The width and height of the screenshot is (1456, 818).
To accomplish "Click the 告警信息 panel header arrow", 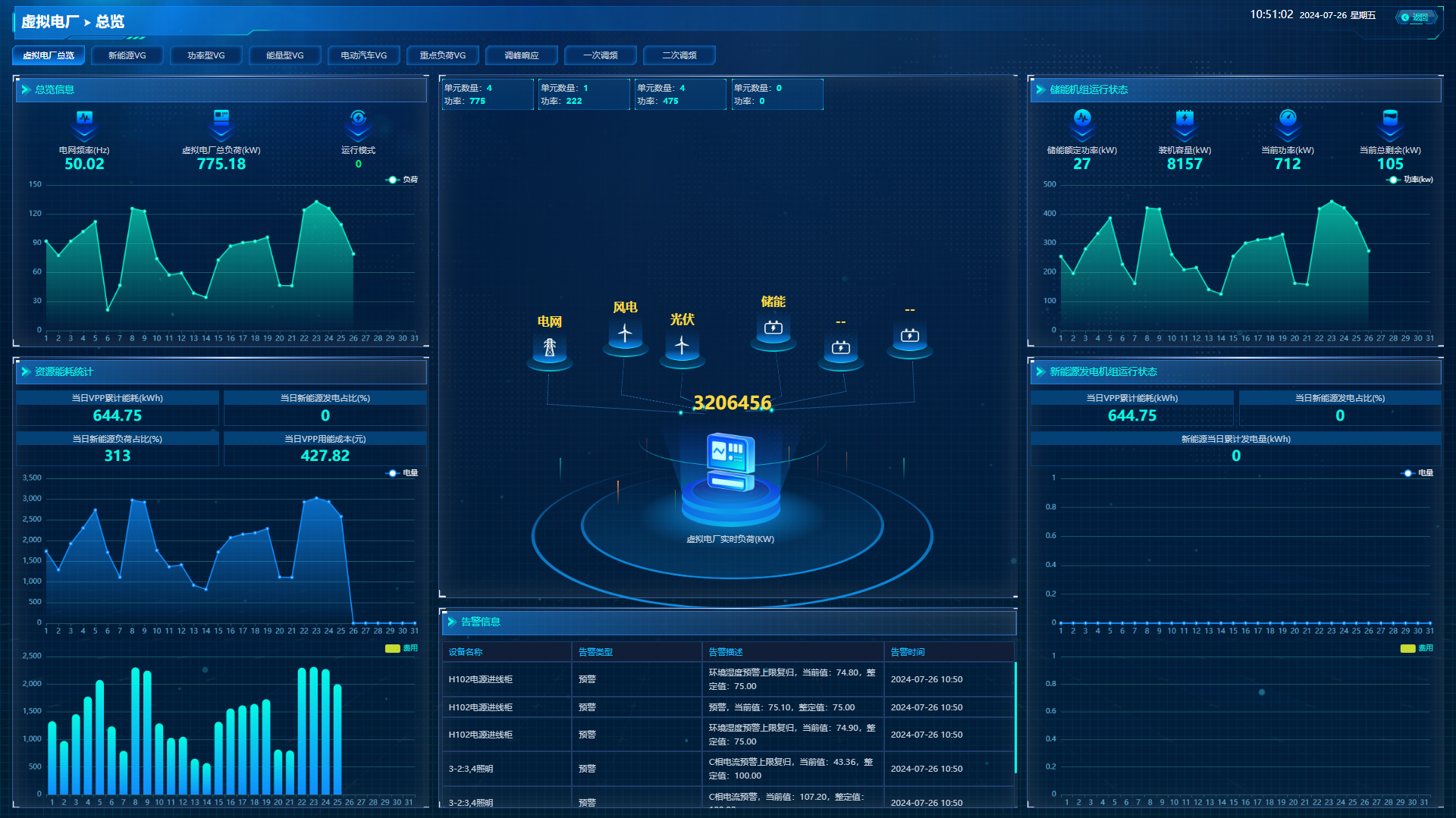I will click(452, 622).
